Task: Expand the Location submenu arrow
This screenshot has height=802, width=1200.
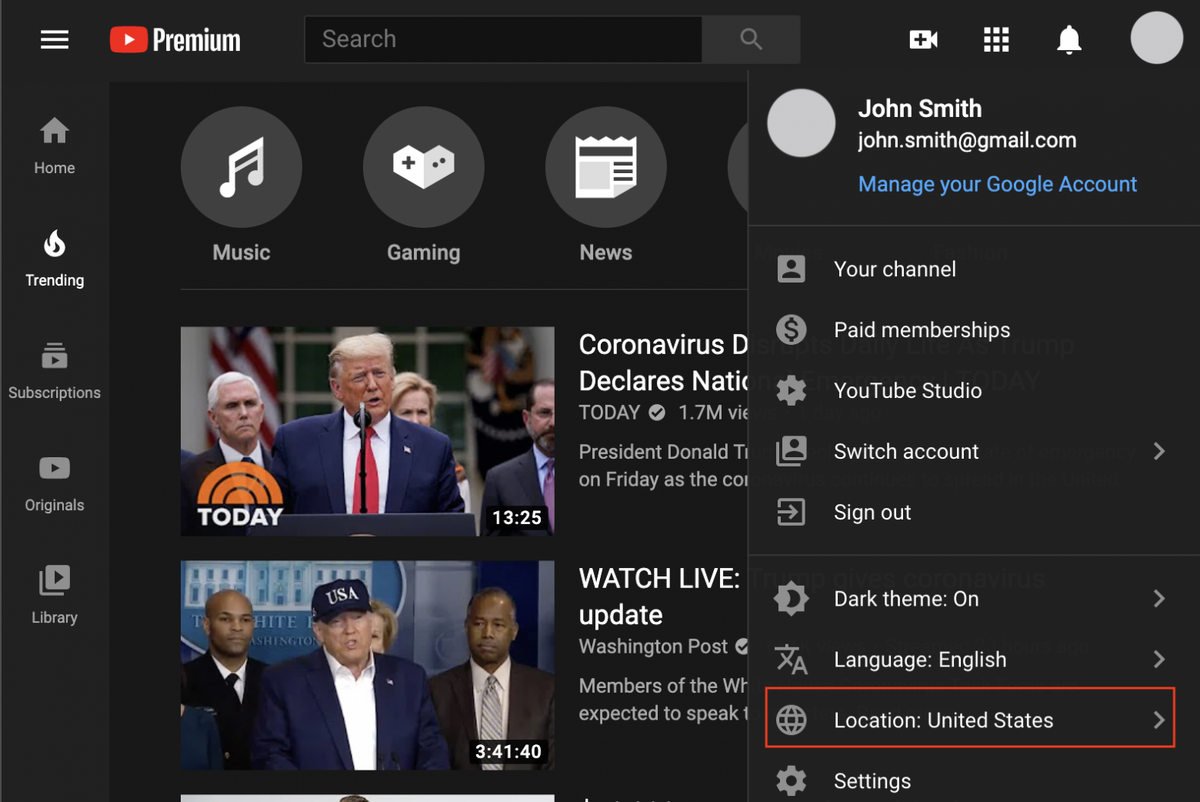Action: (x=1159, y=720)
